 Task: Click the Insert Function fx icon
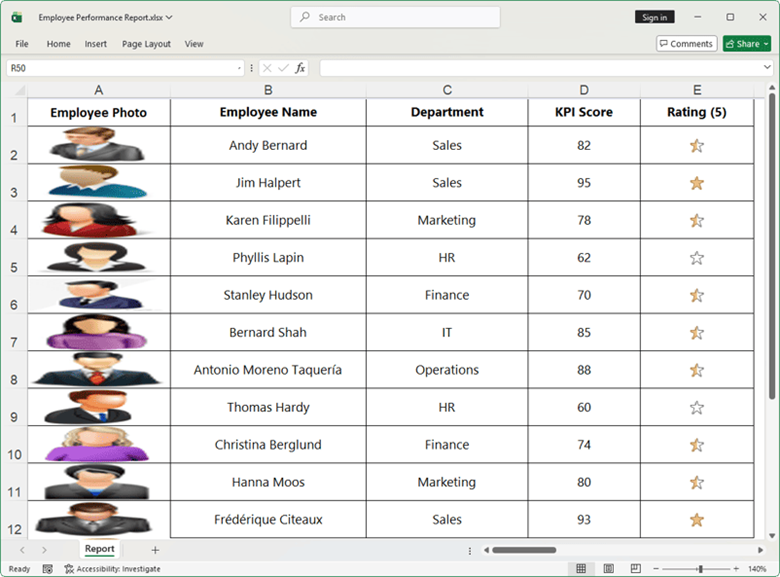point(300,68)
